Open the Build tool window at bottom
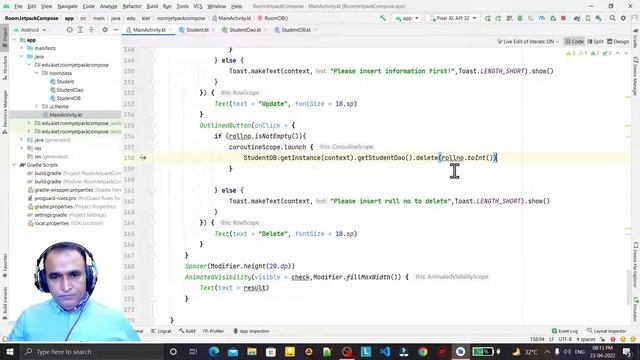Screen dimensions: 640x360 click(x=187, y=331)
